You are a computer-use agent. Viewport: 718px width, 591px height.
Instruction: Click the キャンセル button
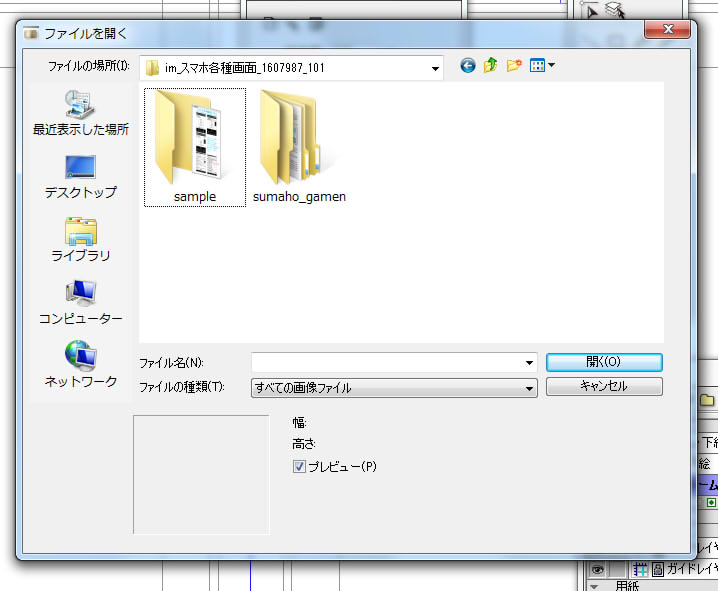(604, 386)
